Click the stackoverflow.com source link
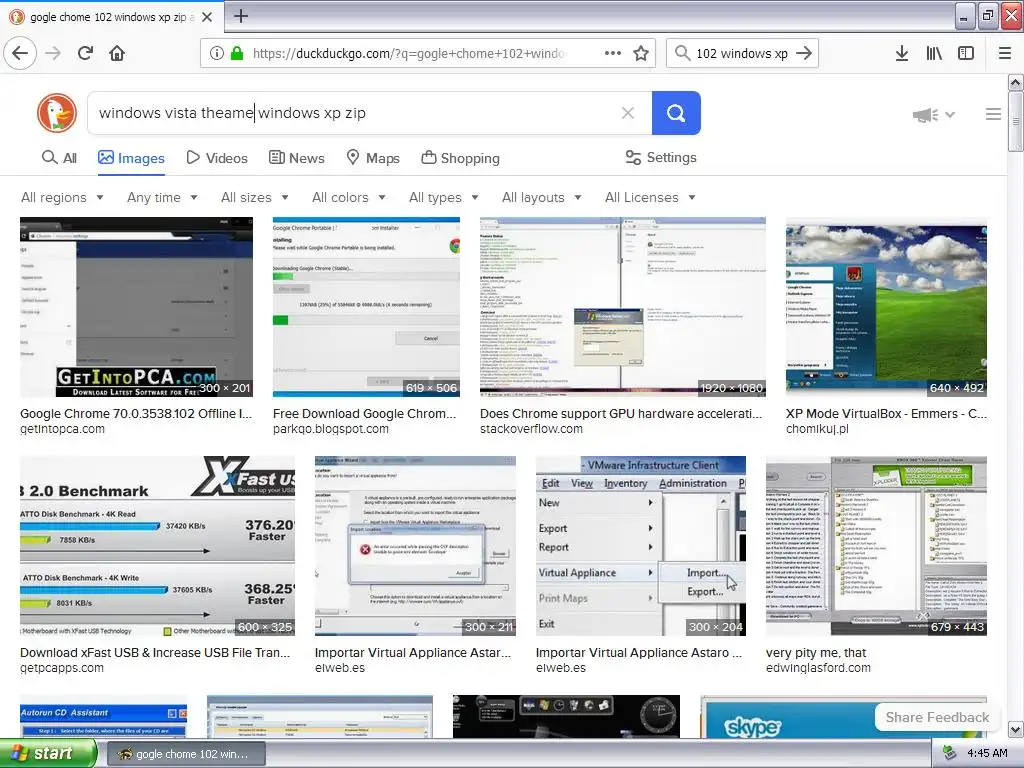 click(x=531, y=429)
